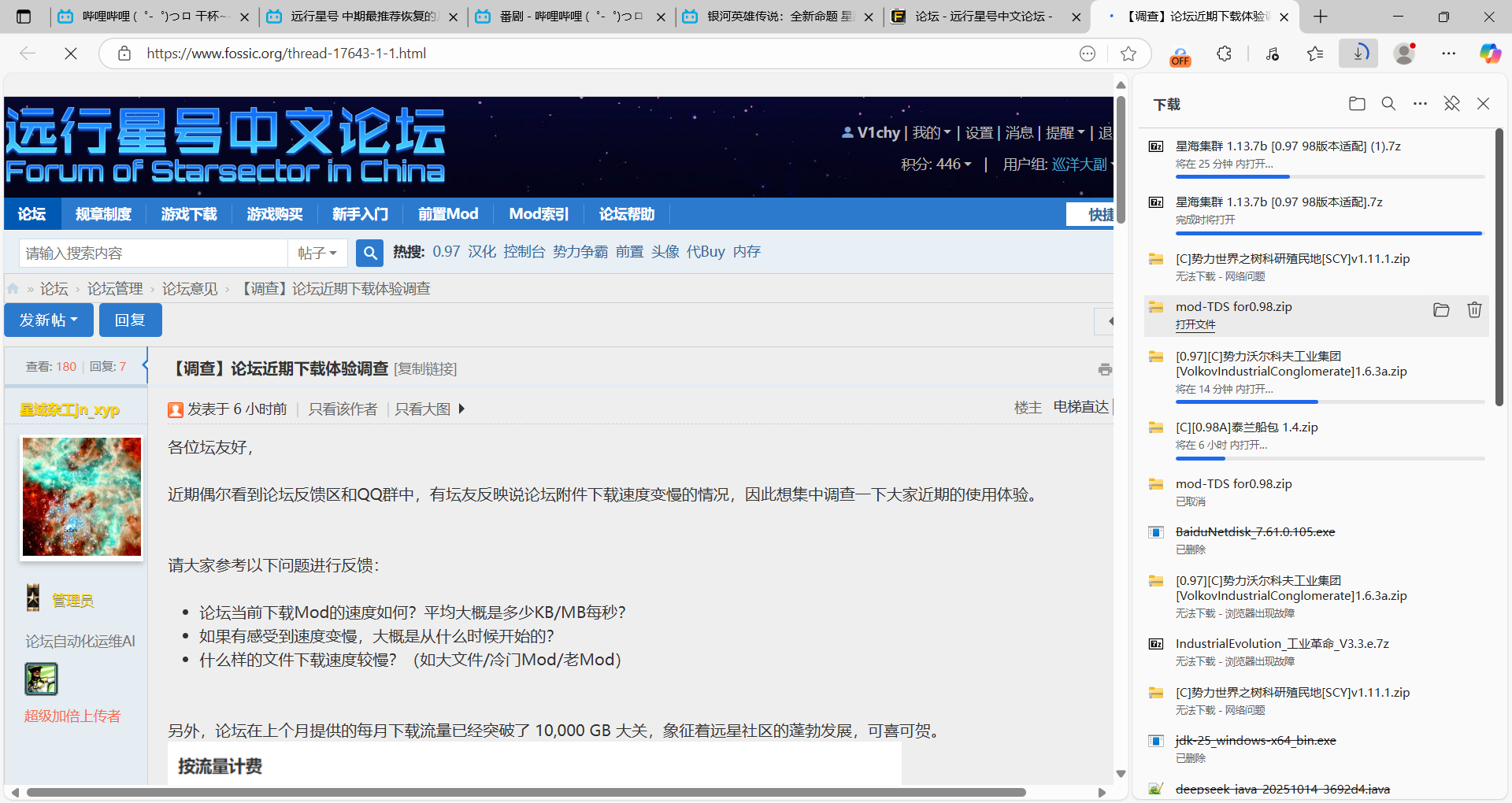Show mod-TDS for0.98.zip in folder
1512x803 pixels.
(1441, 310)
